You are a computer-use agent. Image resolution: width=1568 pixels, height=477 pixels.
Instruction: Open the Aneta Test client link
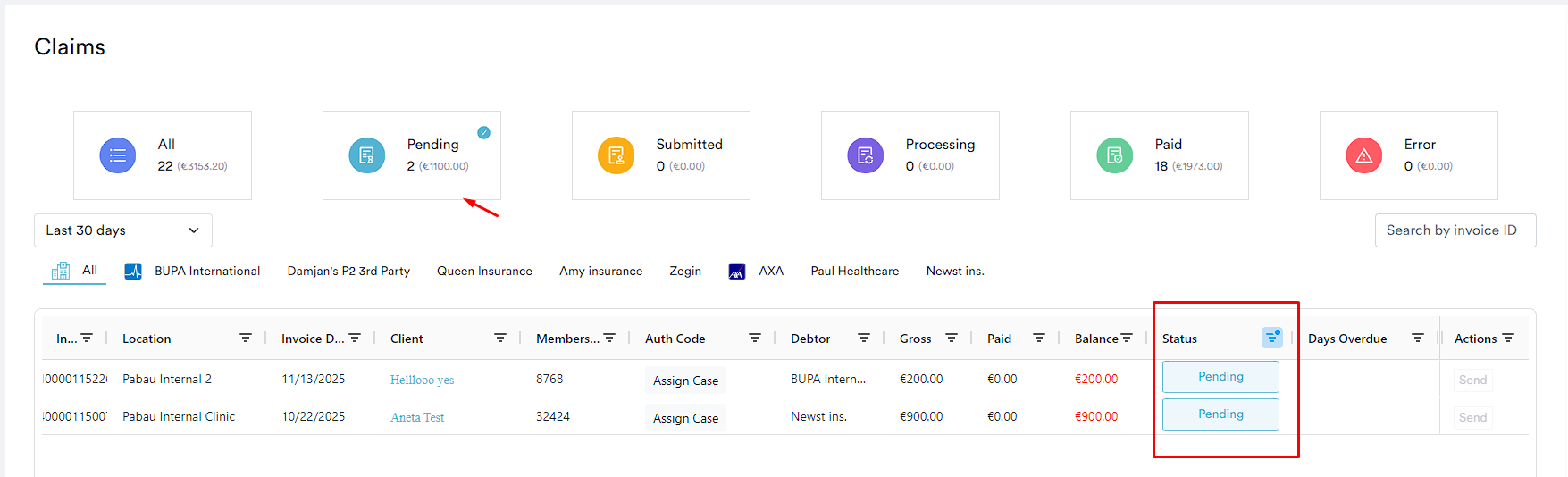(417, 417)
